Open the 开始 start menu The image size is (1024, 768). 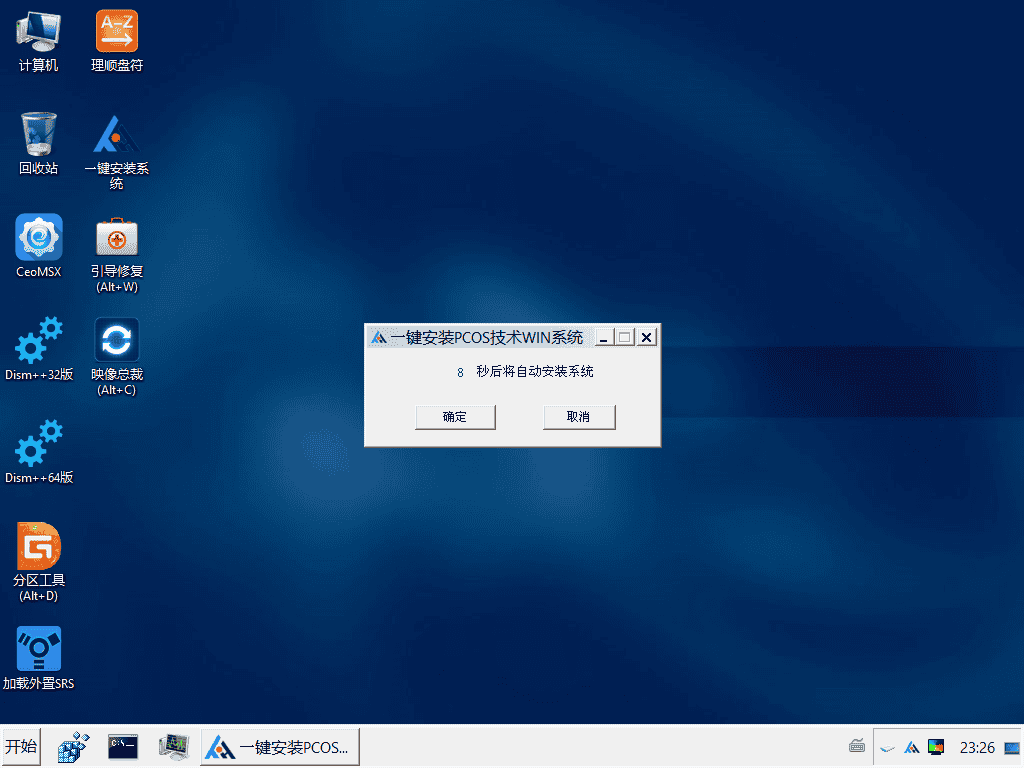21,746
